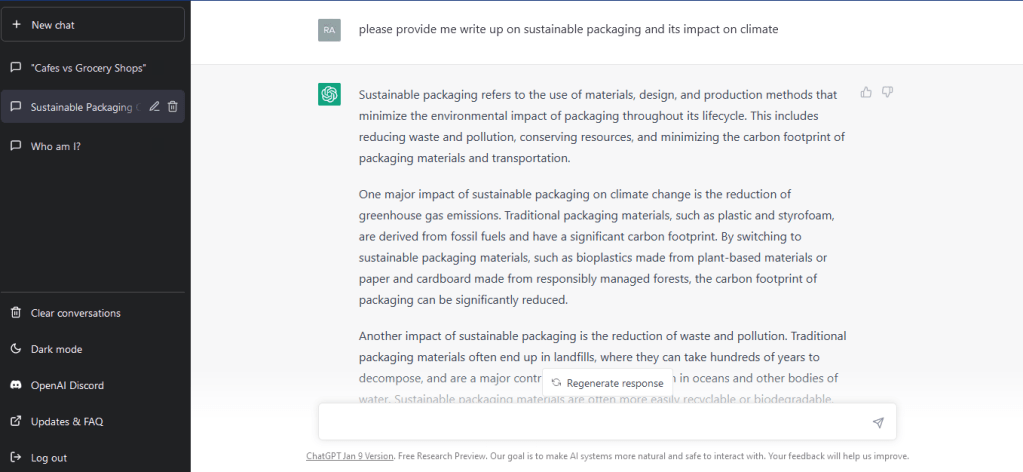Click the plus icon for New chat
This screenshot has height=472, width=1023.
(16, 25)
